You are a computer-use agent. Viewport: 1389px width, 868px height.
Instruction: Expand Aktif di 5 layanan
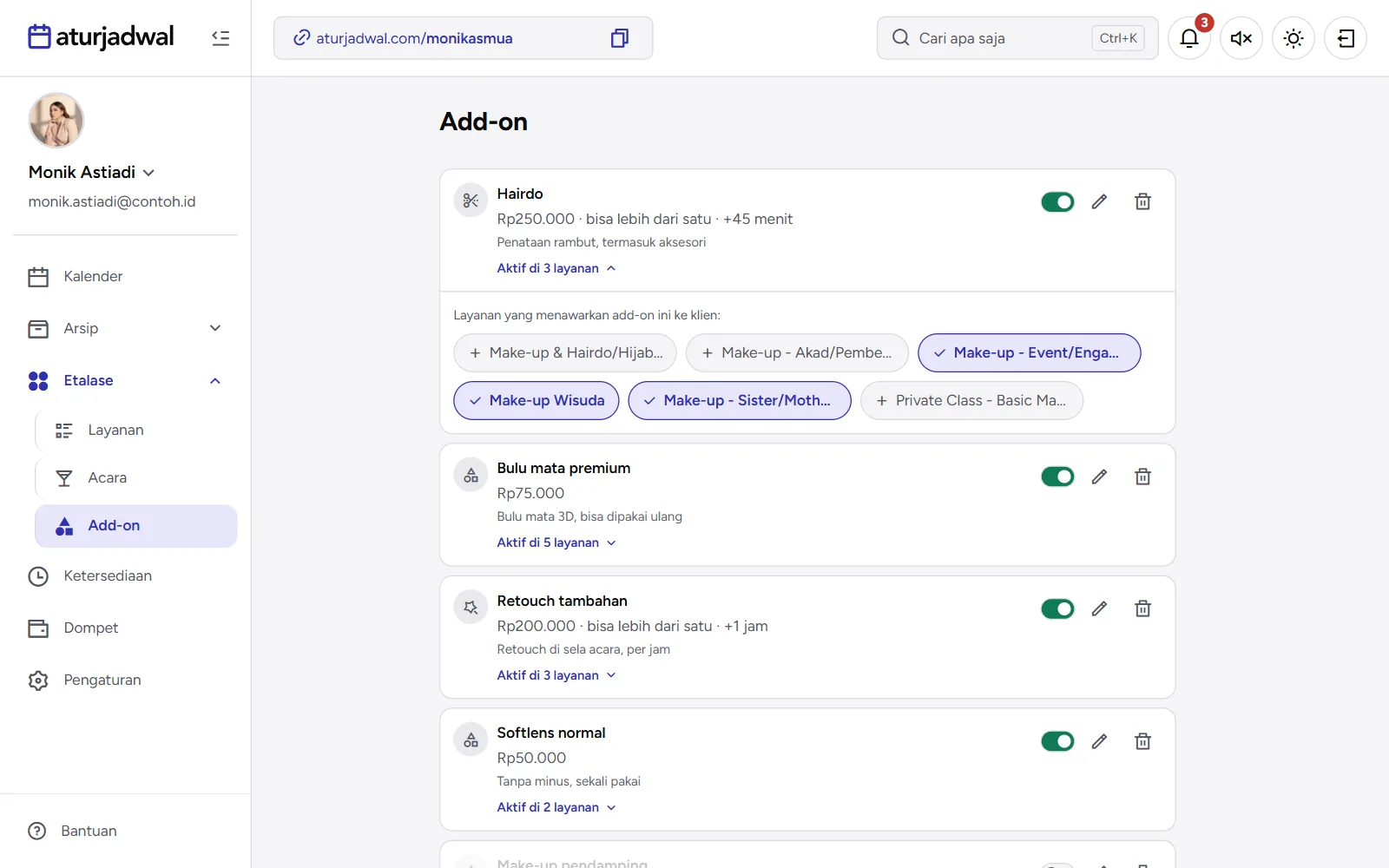point(556,542)
